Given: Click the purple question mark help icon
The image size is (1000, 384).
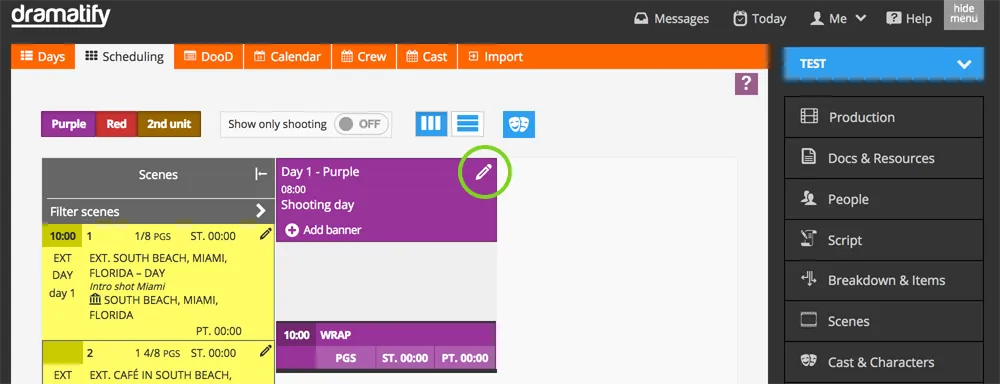Looking at the screenshot, I should click(746, 84).
